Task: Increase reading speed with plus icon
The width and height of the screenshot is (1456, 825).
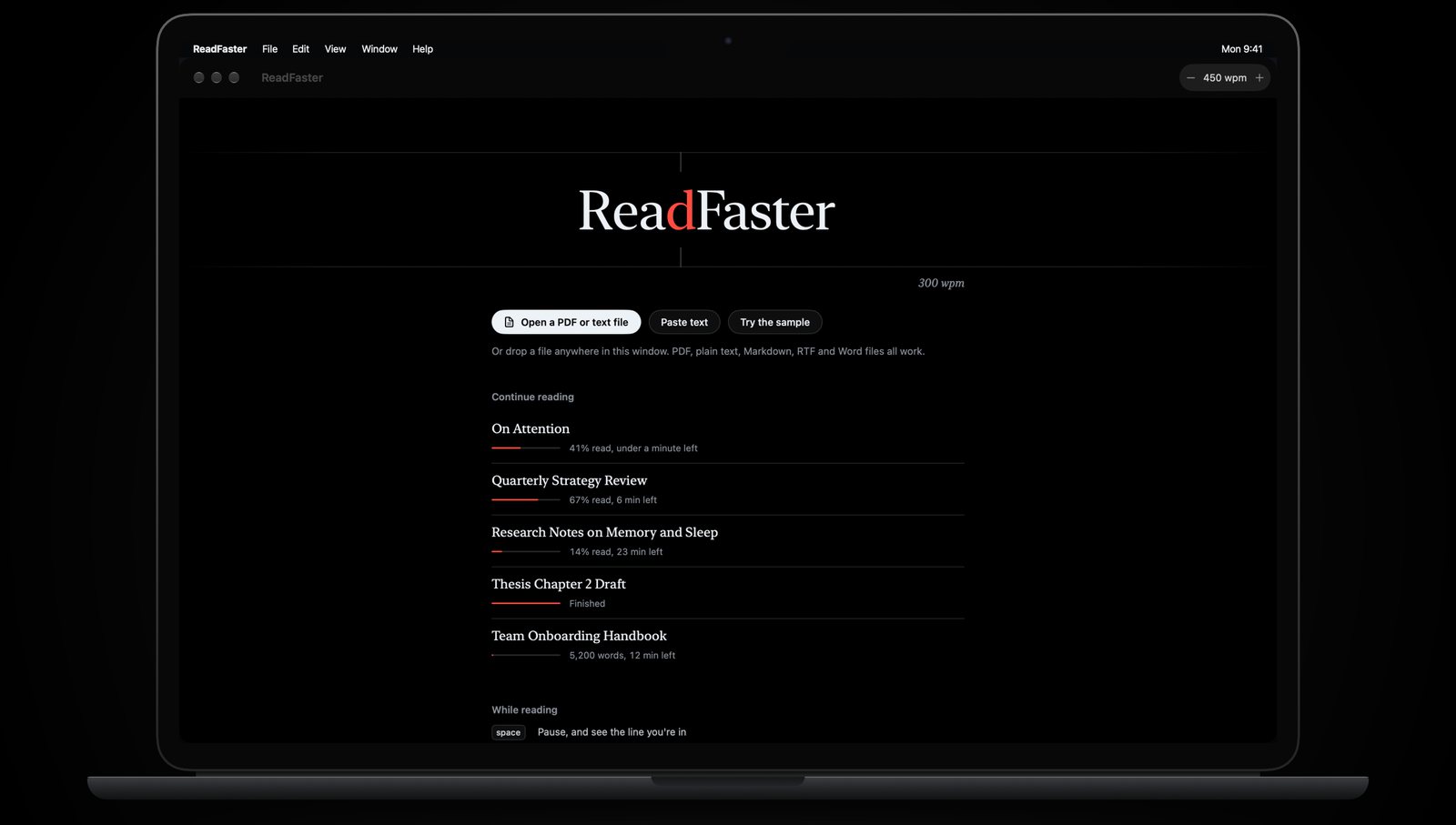Action: click(x=1259, y=78)
